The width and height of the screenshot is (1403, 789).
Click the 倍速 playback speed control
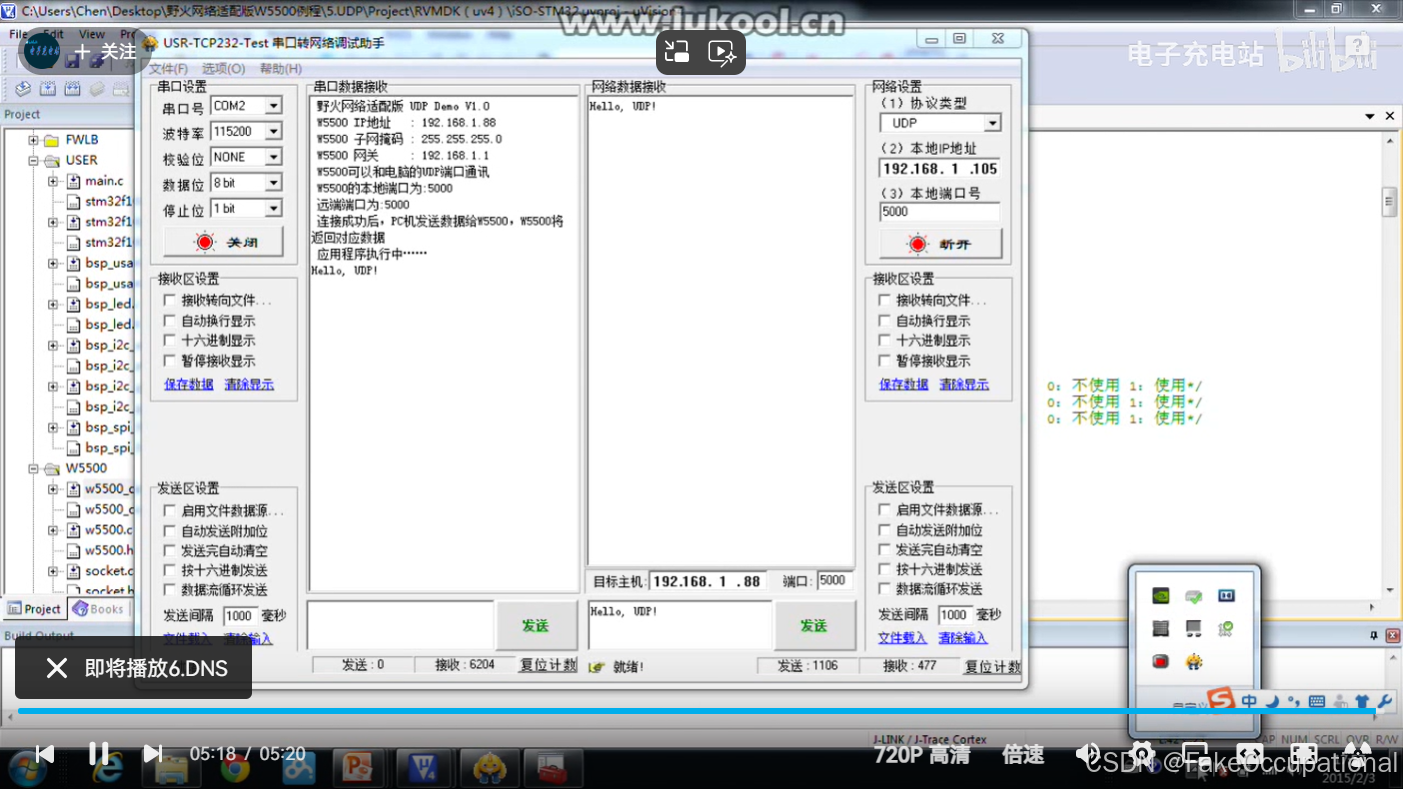[1022, 755]
